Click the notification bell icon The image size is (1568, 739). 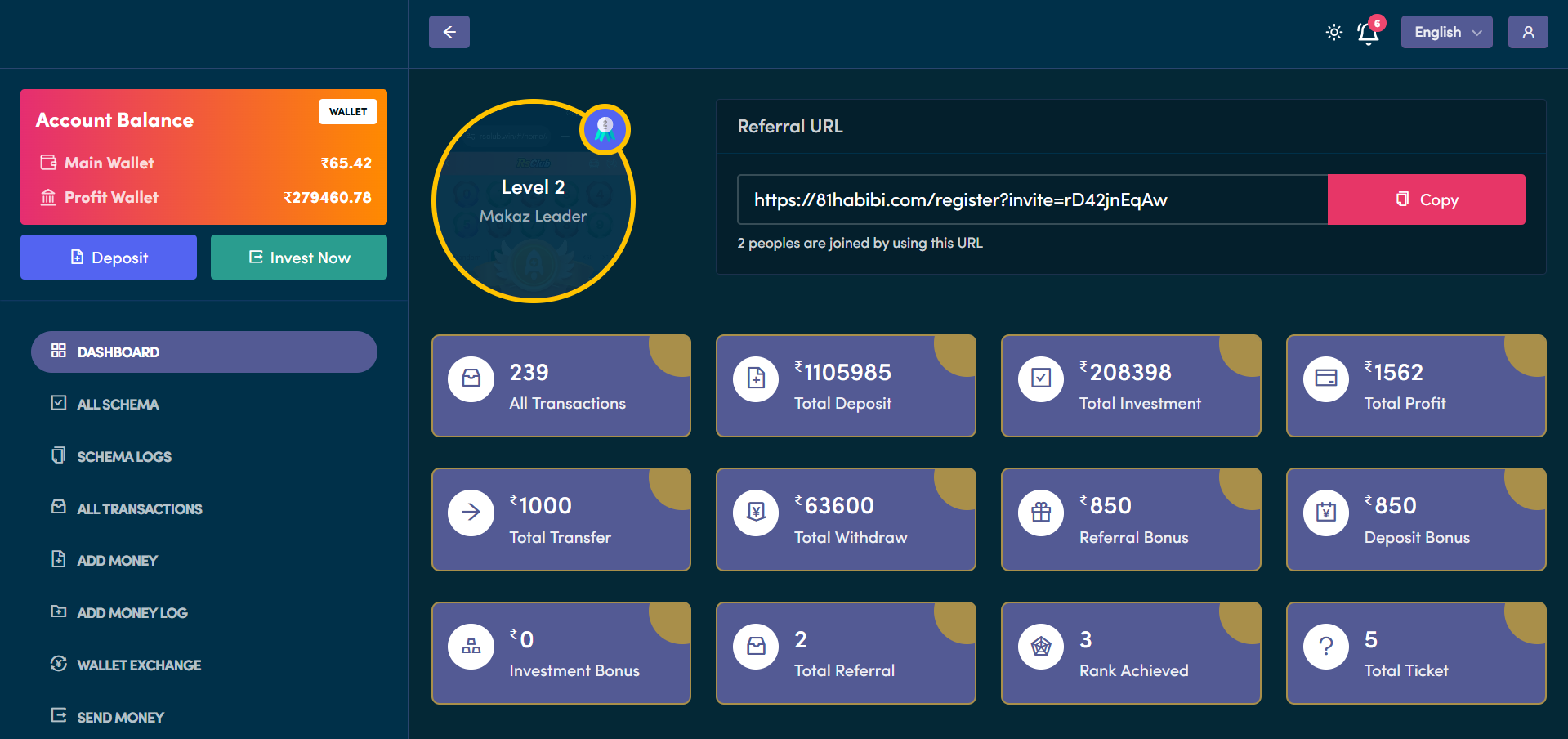pyautogui.click(x=1368, y=33)
